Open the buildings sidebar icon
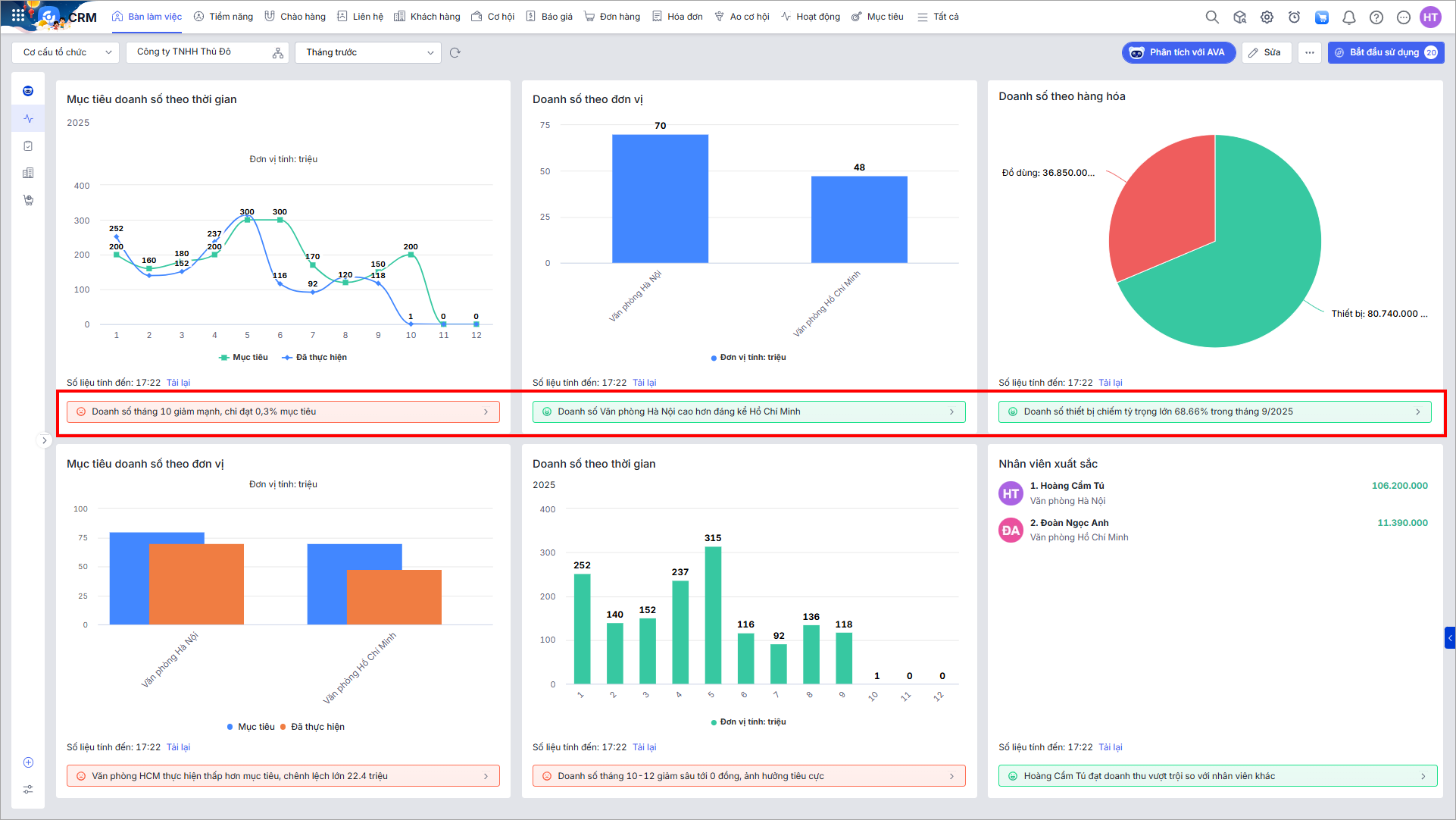This screenshot has width=1456, height=820. pos(28,173)
